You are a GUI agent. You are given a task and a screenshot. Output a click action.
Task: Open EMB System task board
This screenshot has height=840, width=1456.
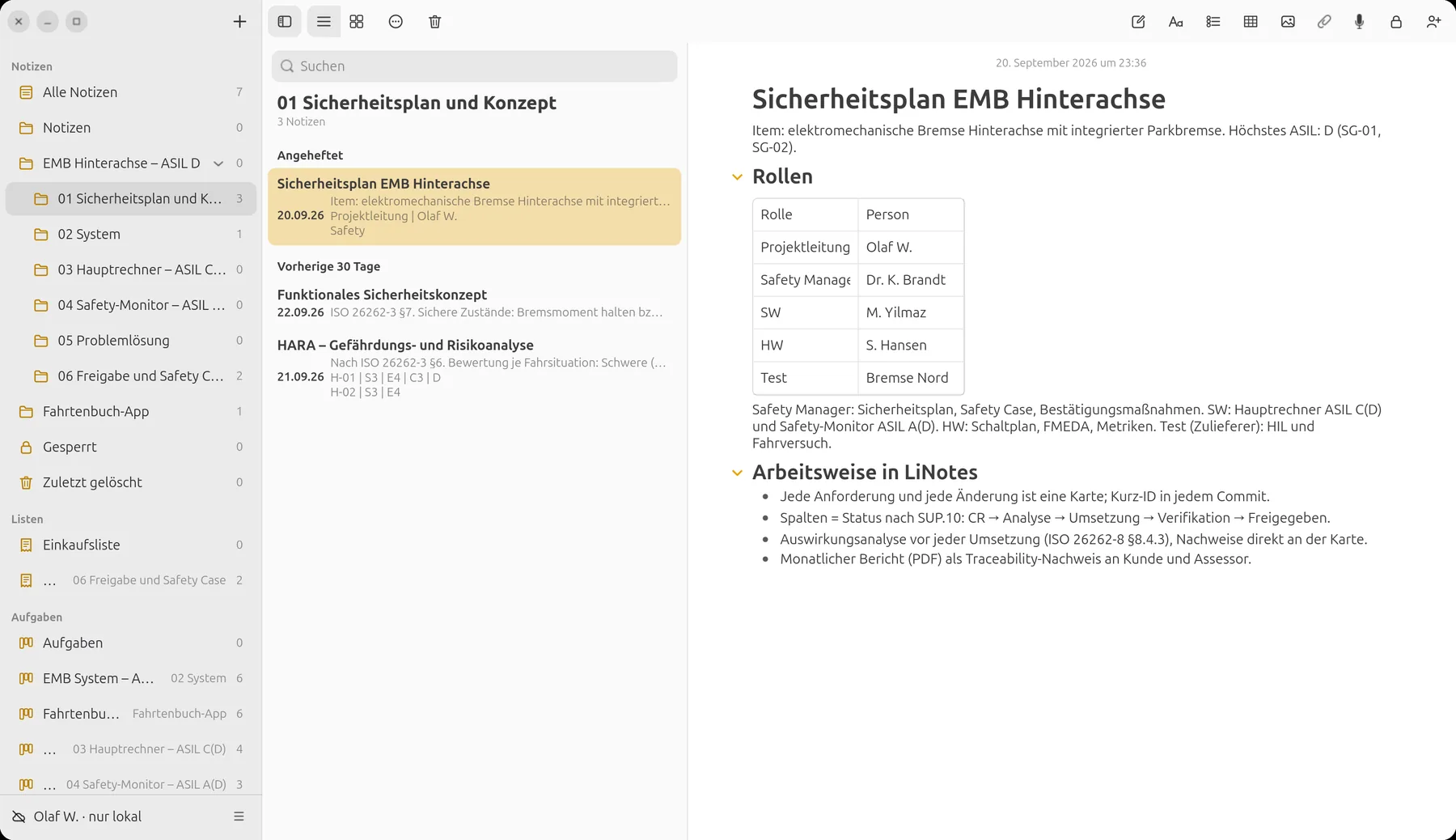point(131,678)
